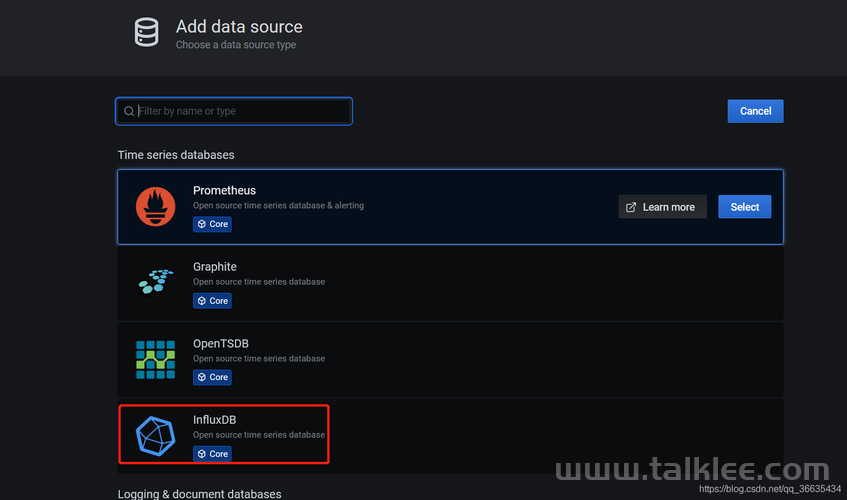Click the database icon beside Add data source
847x500 pixels.
[146, 32]
